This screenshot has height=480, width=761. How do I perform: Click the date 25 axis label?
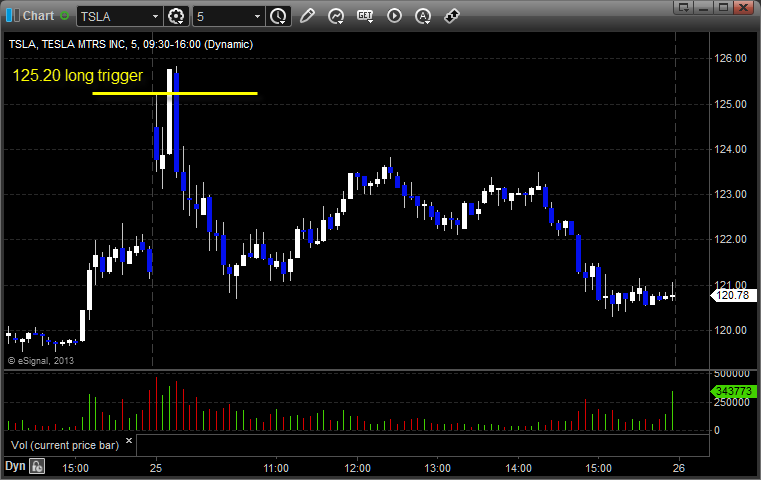pyautogui.click(x=156, y=468)
